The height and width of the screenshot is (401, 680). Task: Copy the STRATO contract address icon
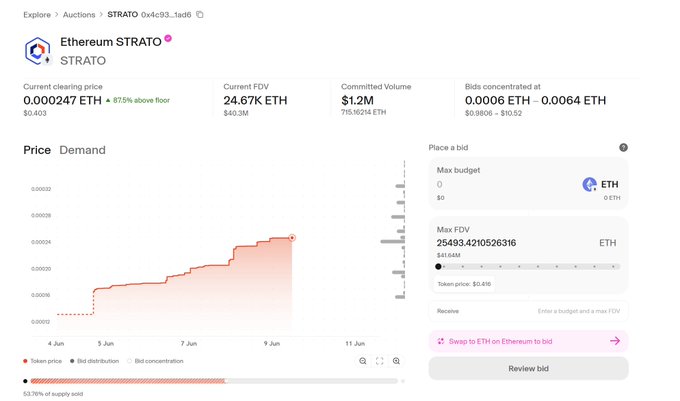[x=199, y=14]
